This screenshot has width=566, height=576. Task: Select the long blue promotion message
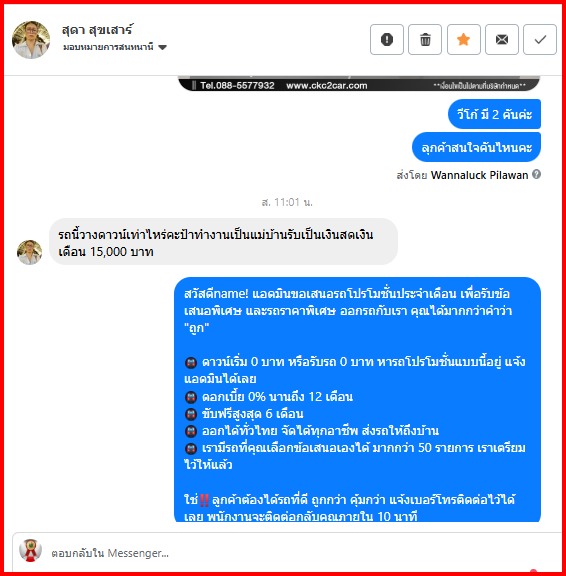tap(357, 400)
